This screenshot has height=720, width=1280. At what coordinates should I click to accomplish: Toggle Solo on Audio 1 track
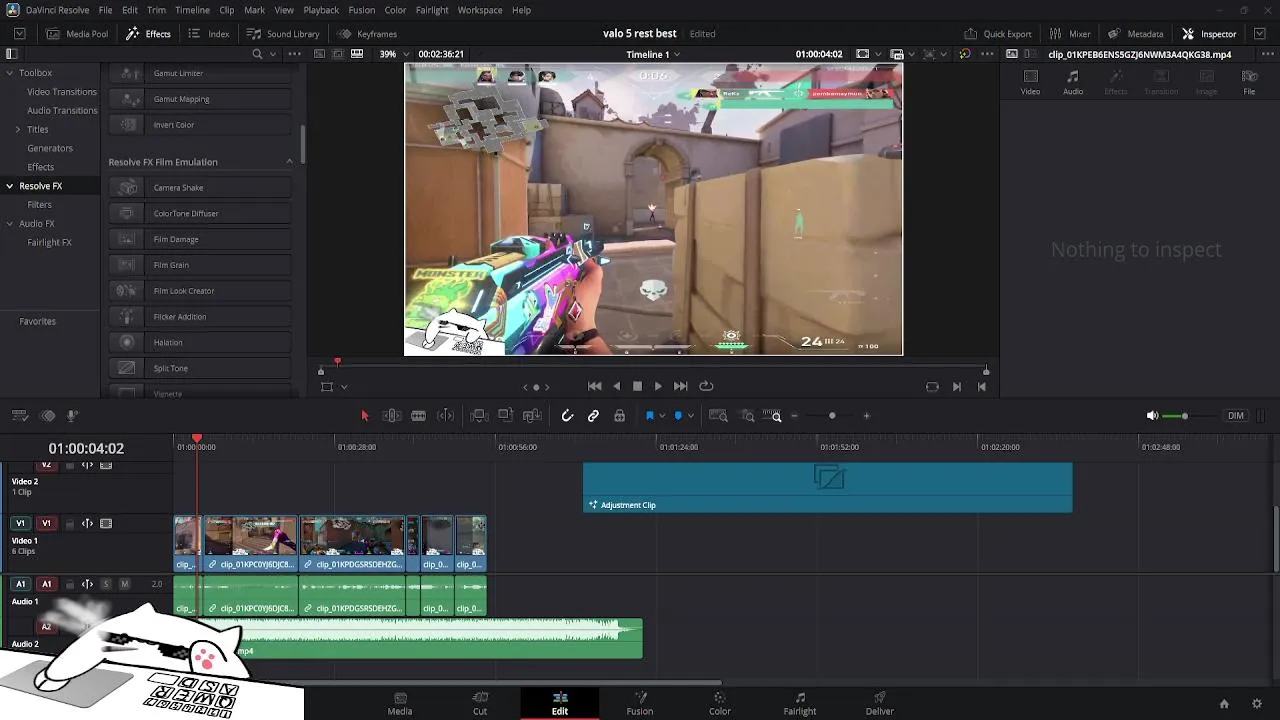point(106,584)
